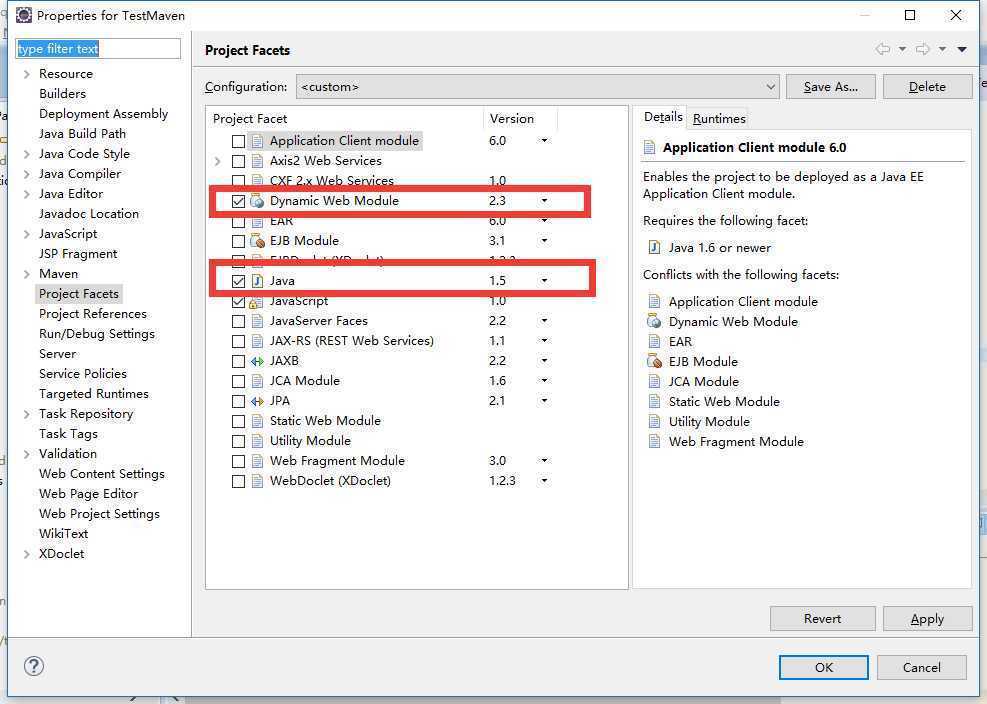The width and height of the screenshot is (987, 704).
Task: Select Java Build Path page
Action: [x=82, y=133]
